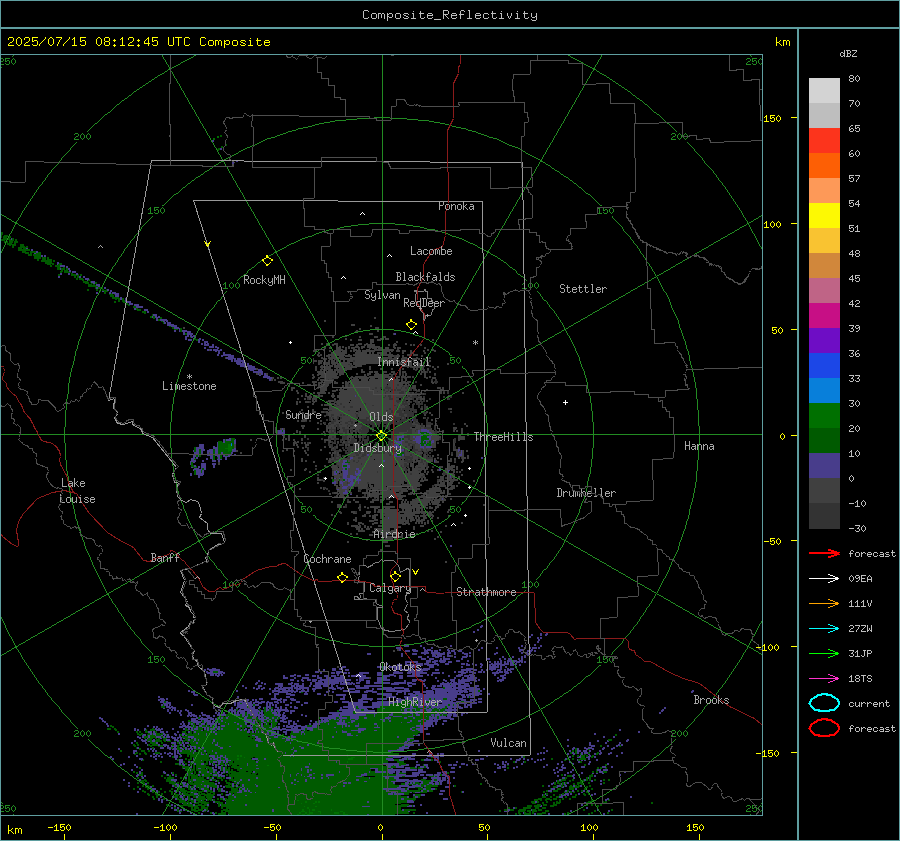Click the plus marker west of Hanna
The width and height of the screenshot is (900, 841).
pyautogui.click(x=565, y=402)
